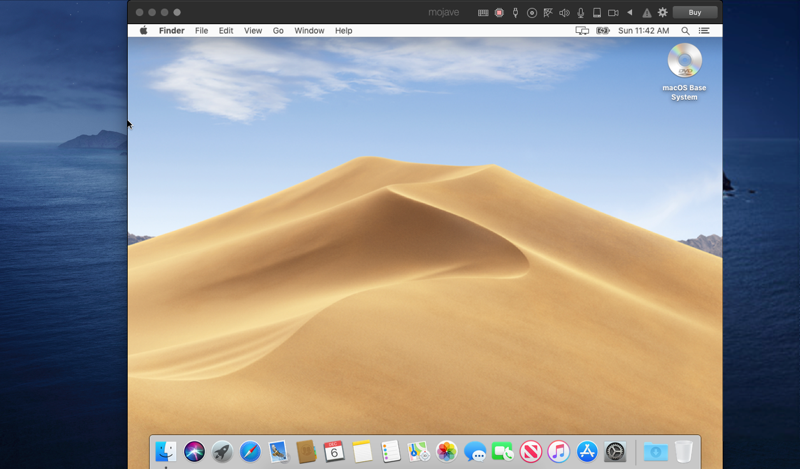
Task: Click the warning triangle icon in the VM toolbar
Action: pos(646,13)
